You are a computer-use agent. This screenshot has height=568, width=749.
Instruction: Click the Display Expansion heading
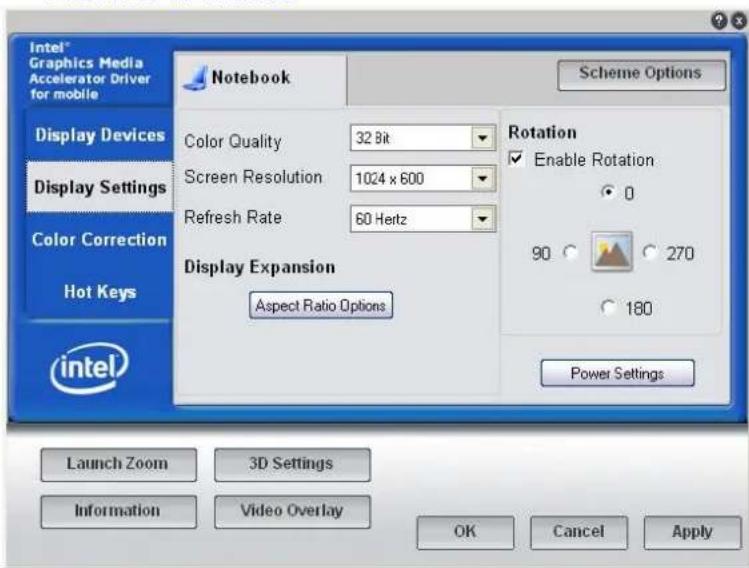(x=259, y=267)
